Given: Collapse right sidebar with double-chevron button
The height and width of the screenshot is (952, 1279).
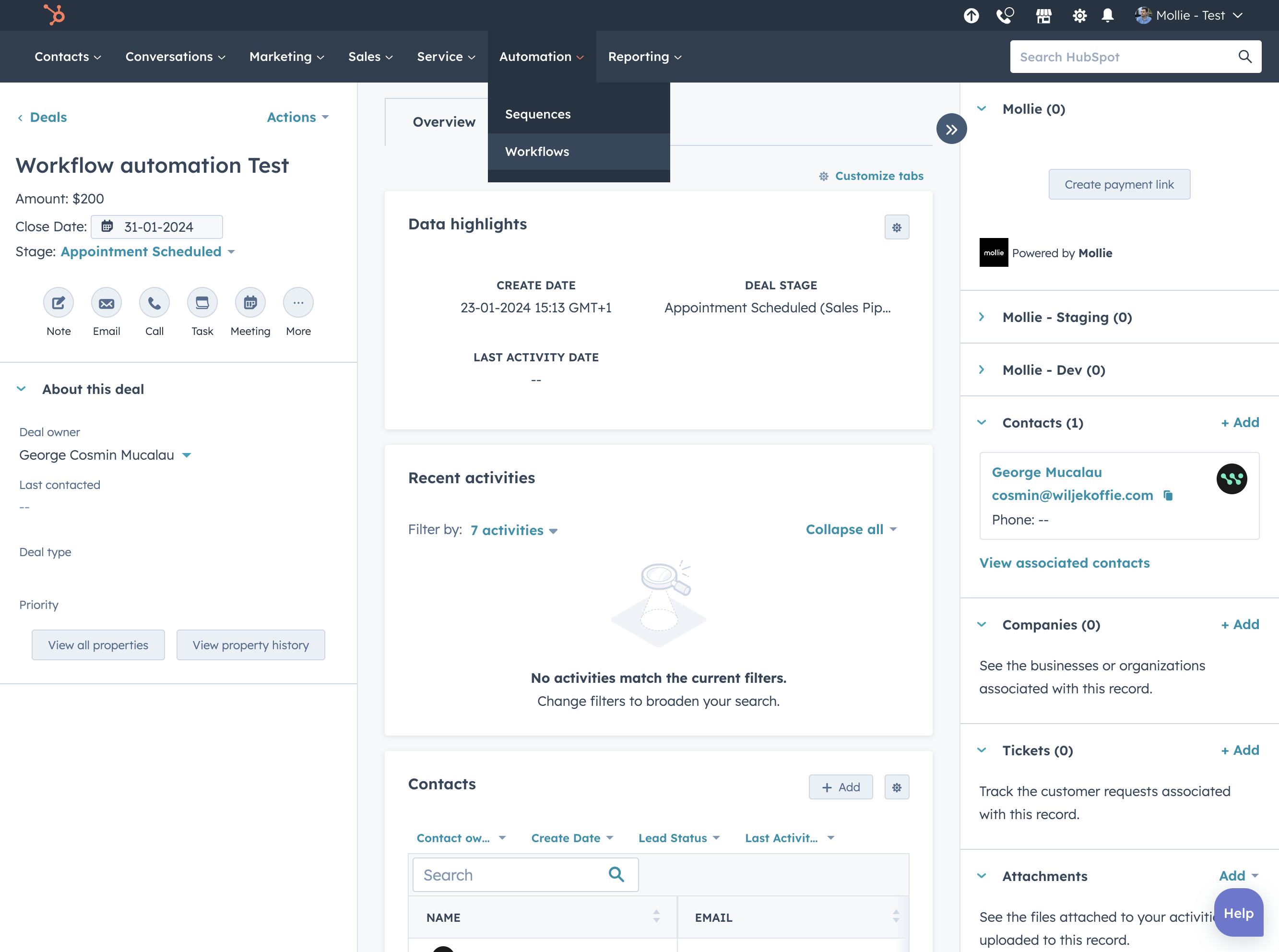Looking at the screenshot, I should click(x=951, y=129).
